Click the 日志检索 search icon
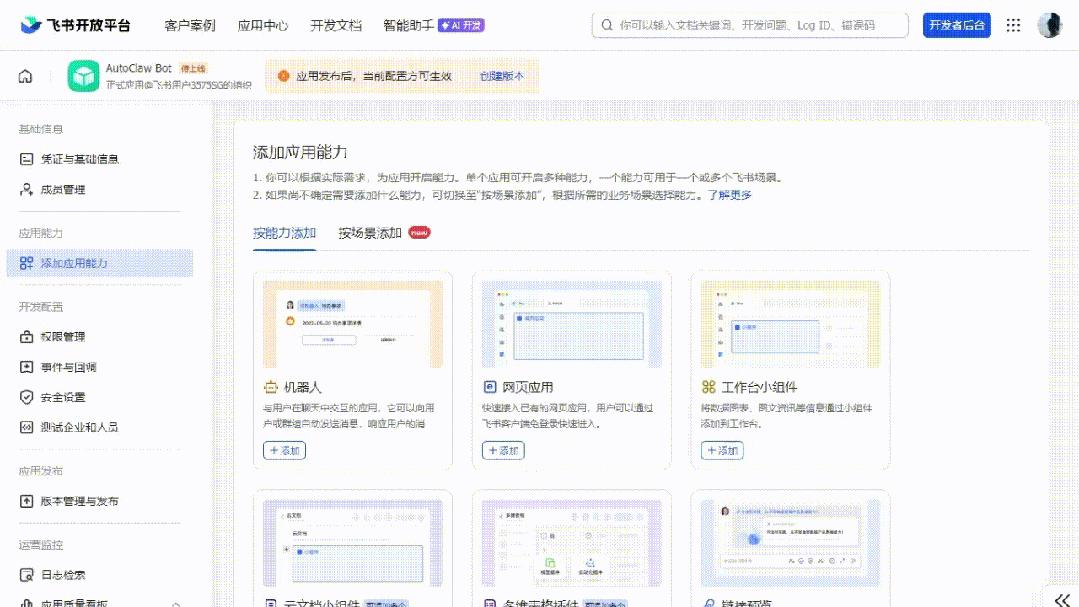The image size is (1079, 607). 26,575
